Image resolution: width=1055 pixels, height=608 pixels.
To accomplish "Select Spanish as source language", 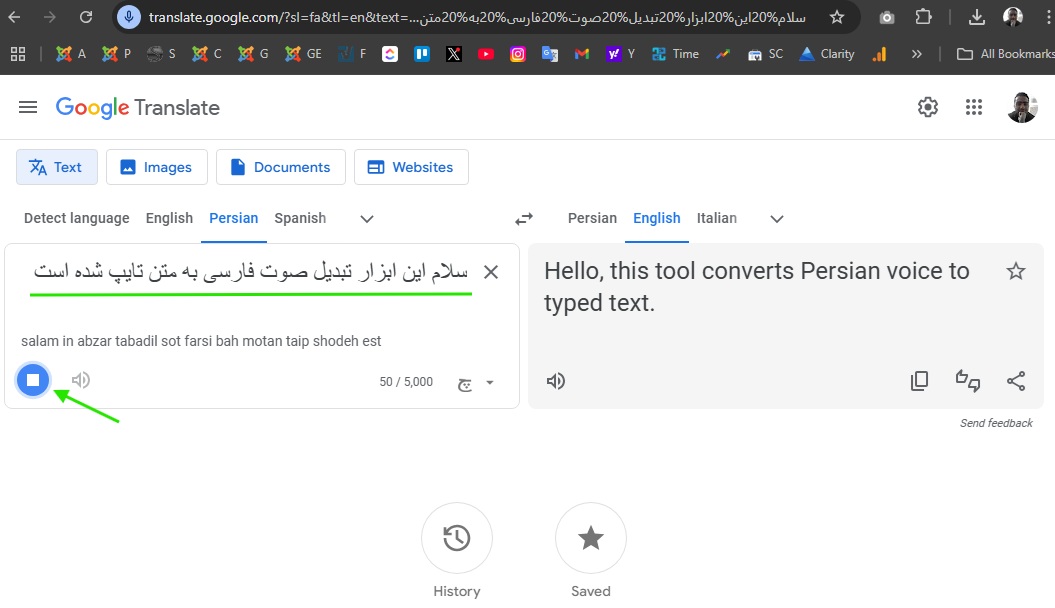I will (300, 218).
